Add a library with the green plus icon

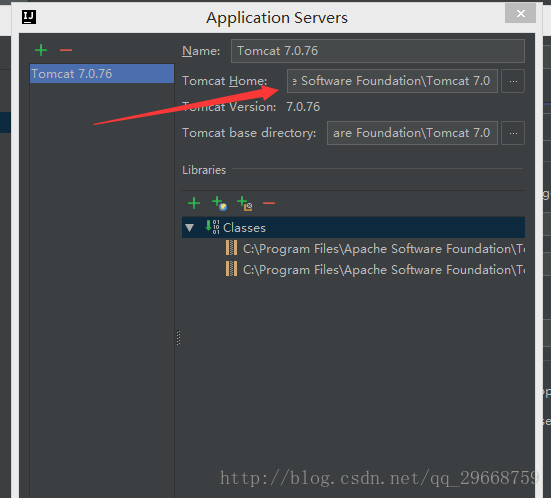194,203
